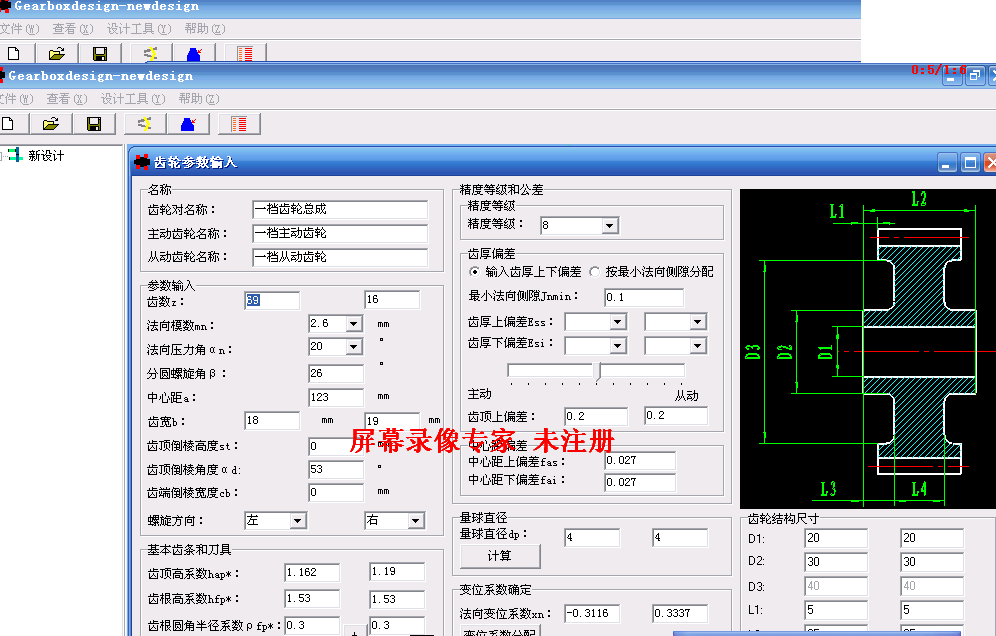This screenshot has width=996, height=636.
Task: Open first 齿厚下偏差Esi dropdown
Action: pos(617,346)
